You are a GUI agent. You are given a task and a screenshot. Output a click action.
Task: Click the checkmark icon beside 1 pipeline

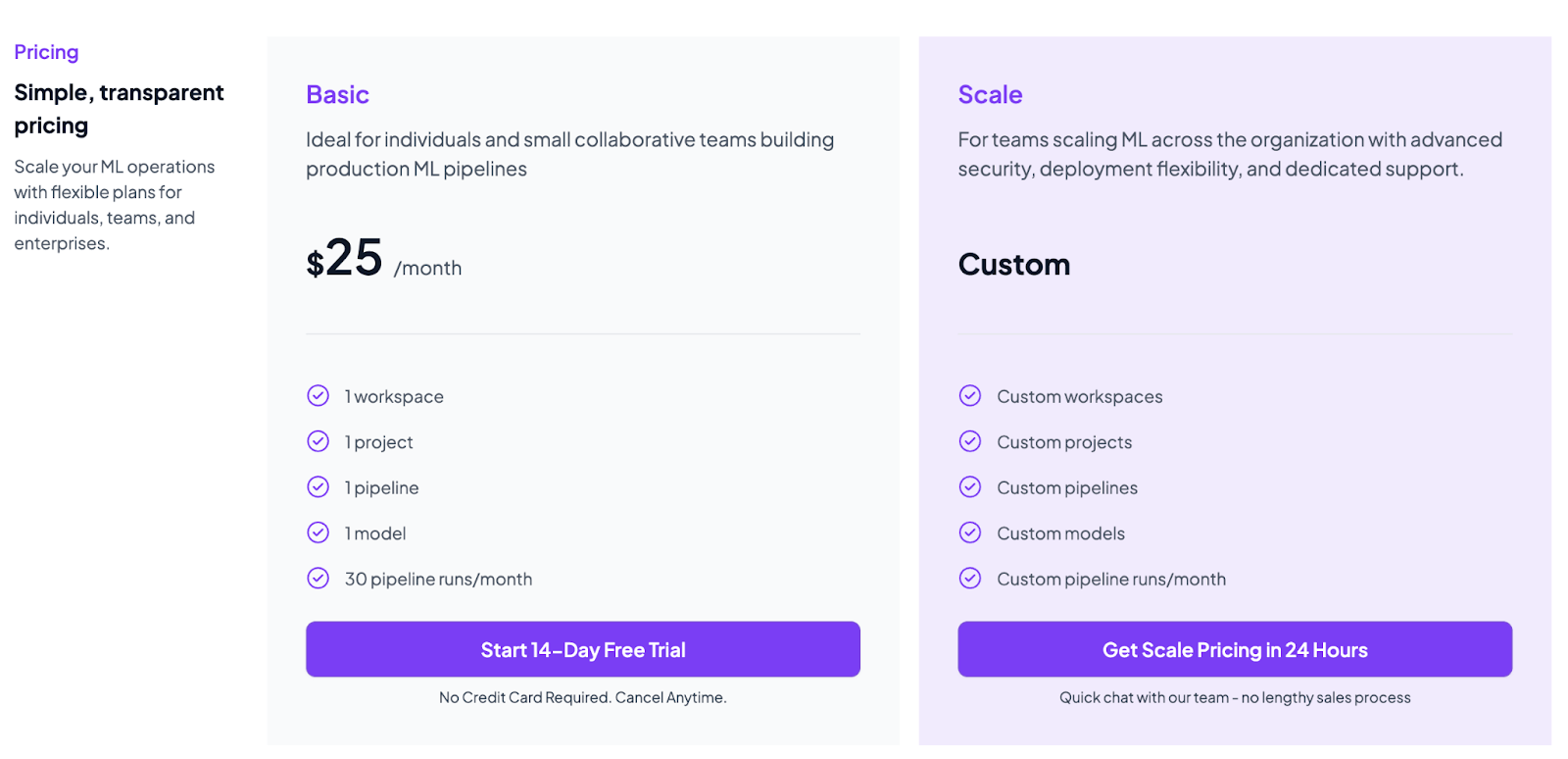pos(318,487)
